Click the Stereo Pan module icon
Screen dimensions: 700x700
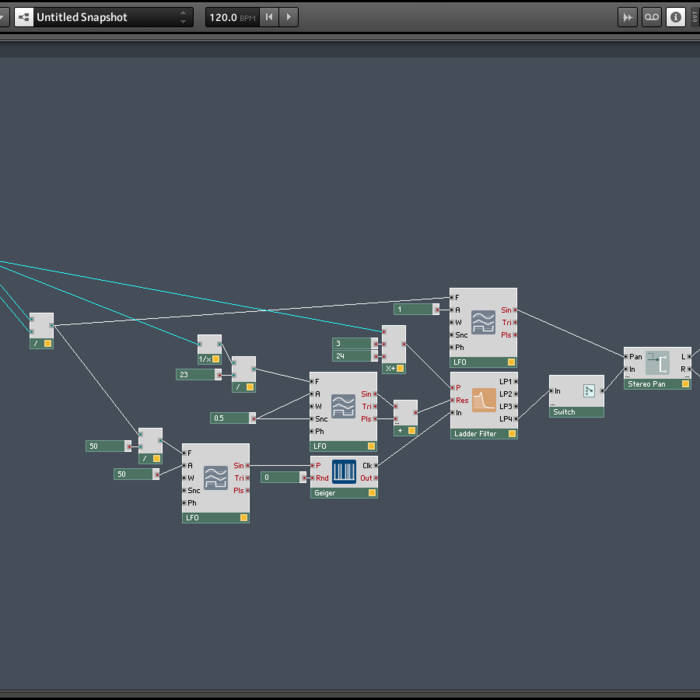[658, 363]
